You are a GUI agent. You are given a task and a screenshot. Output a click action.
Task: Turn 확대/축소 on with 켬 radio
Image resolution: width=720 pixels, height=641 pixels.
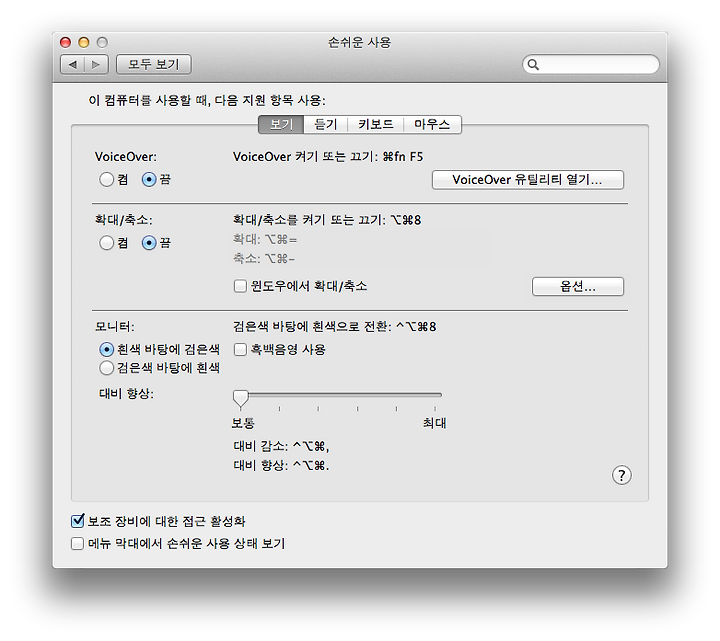coord(107,242)
